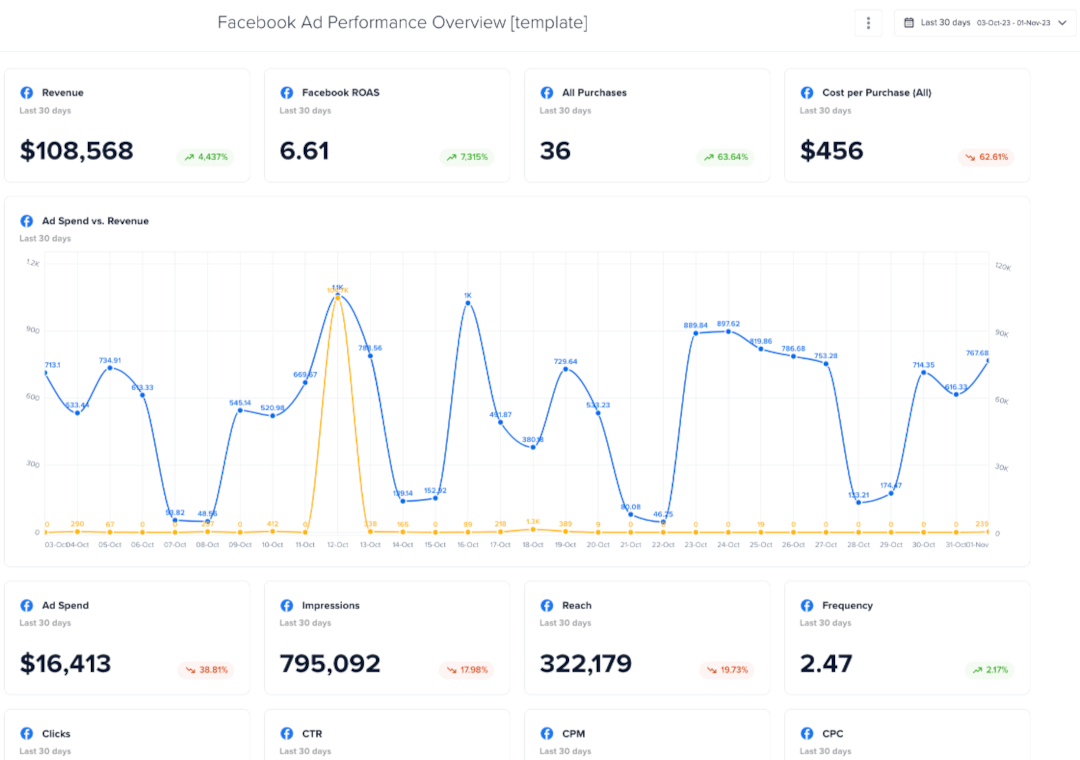Click the 14-Oct x-axis date label
This screenshot has height=760, width=1080.
pyautogui.click(x=403, y=544)
